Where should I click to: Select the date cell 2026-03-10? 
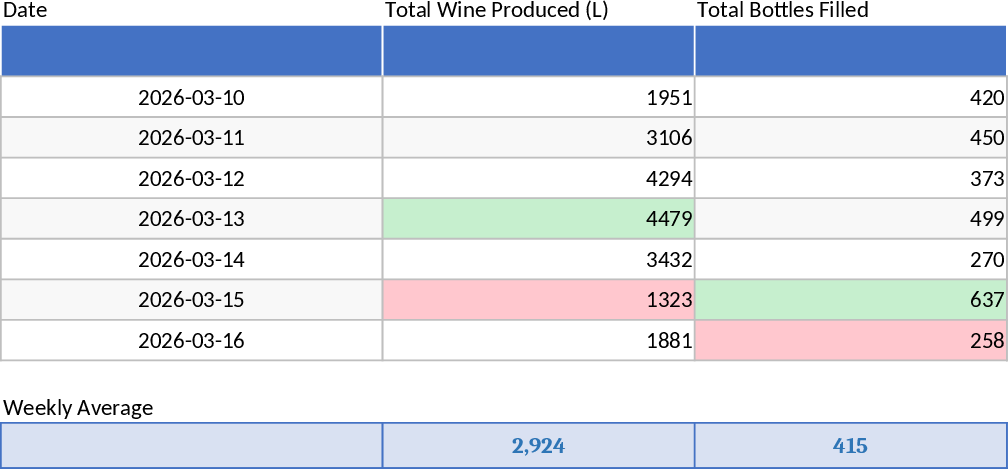coord(191,98)
